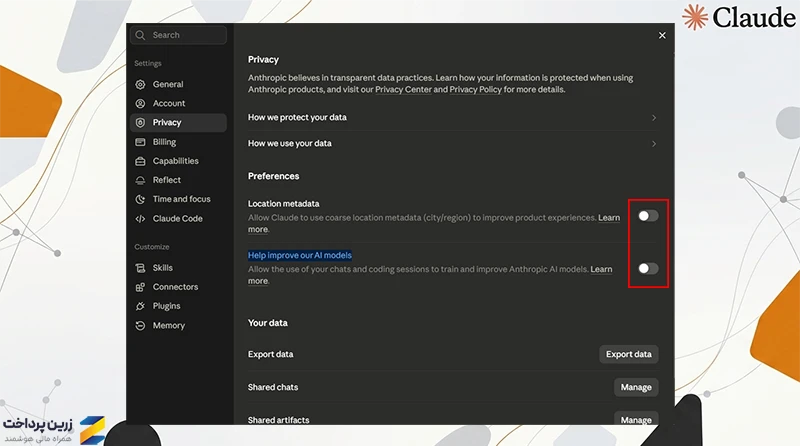Open the Privacy Center link

pos(403,90)
